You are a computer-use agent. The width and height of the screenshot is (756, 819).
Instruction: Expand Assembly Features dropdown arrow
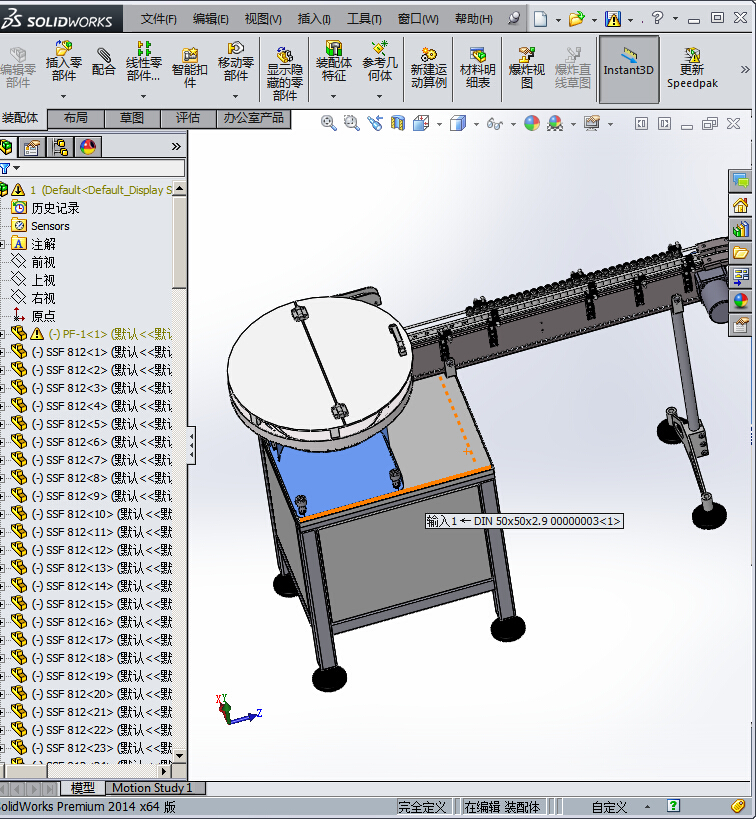[x=334, y=96]
